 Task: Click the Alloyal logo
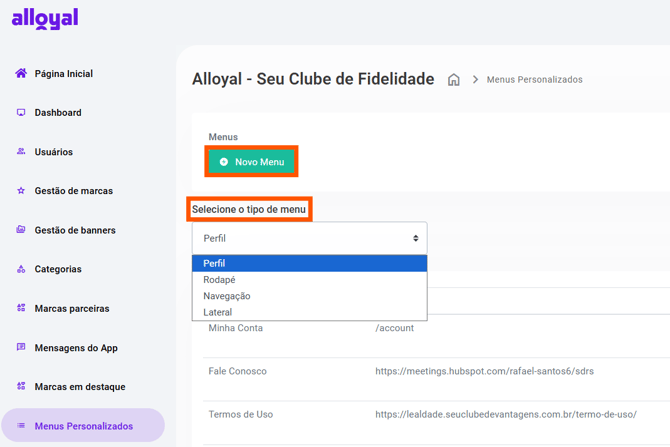click(x=45, y=19)
